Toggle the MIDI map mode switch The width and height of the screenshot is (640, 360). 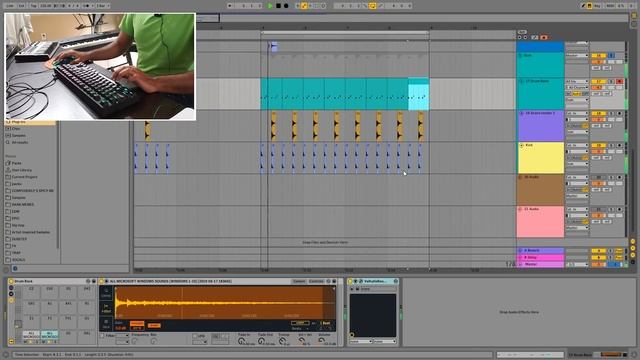pyautogui.click(x=610, y=6)
